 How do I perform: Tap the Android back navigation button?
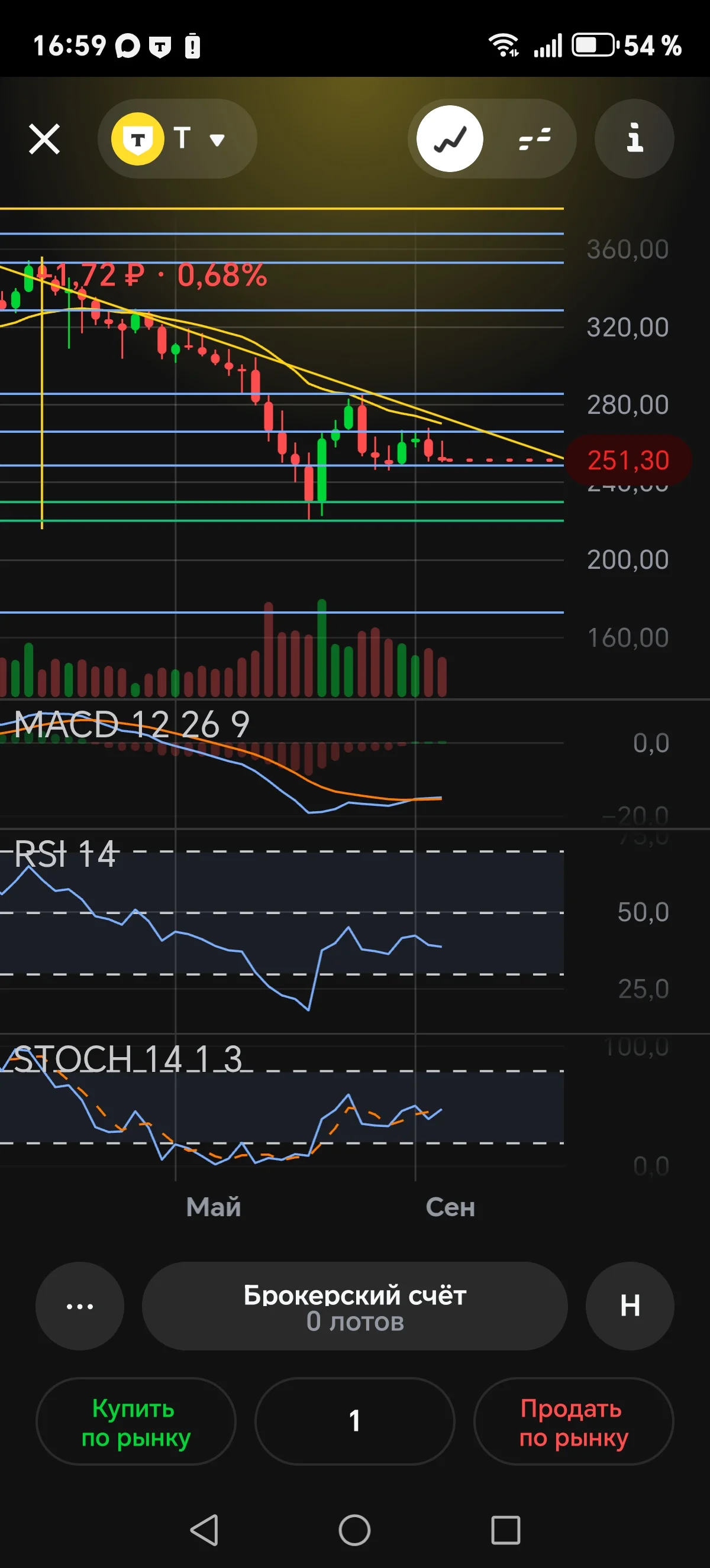(205, 1530)
